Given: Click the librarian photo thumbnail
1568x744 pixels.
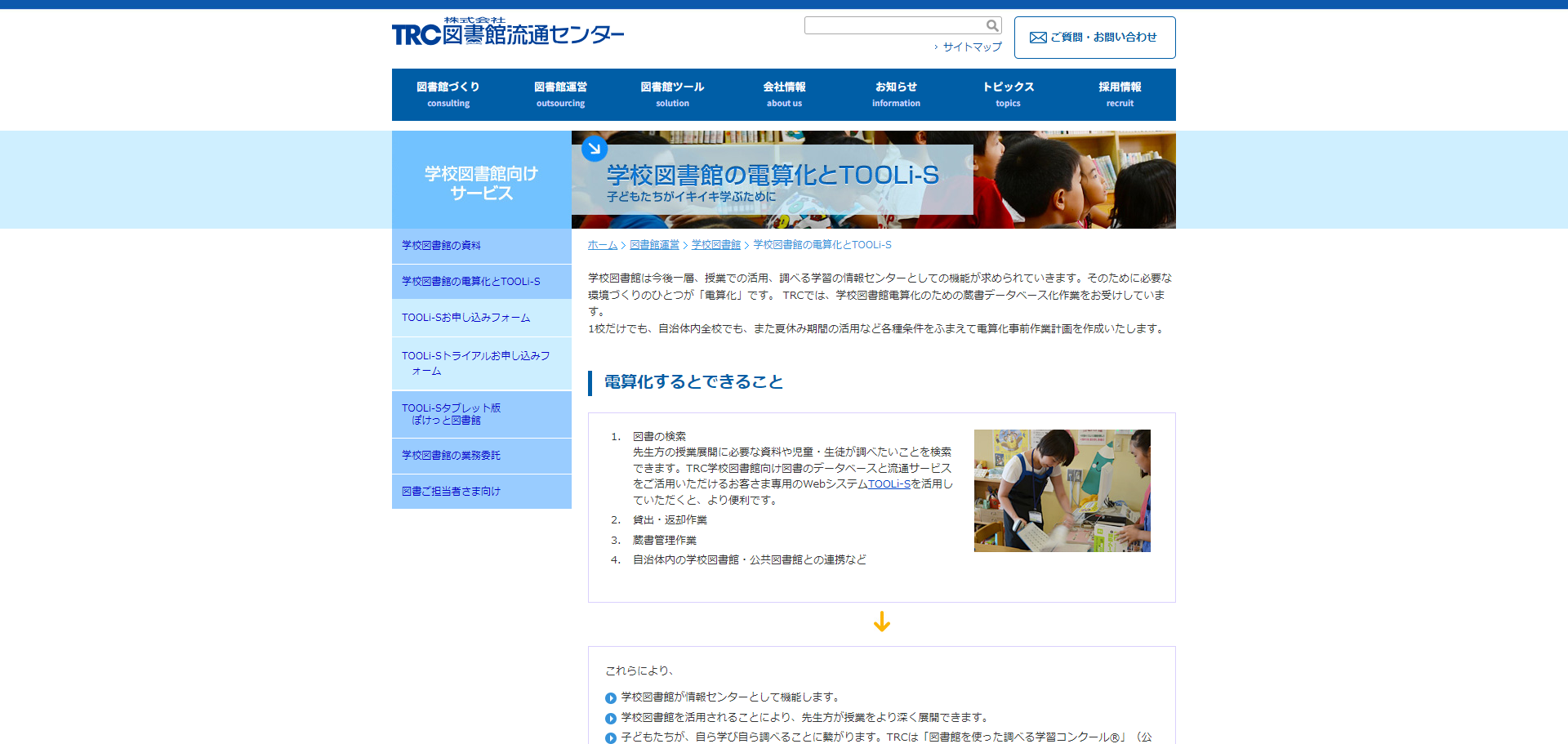Looking at the screenshot, I should point(1062,491).
